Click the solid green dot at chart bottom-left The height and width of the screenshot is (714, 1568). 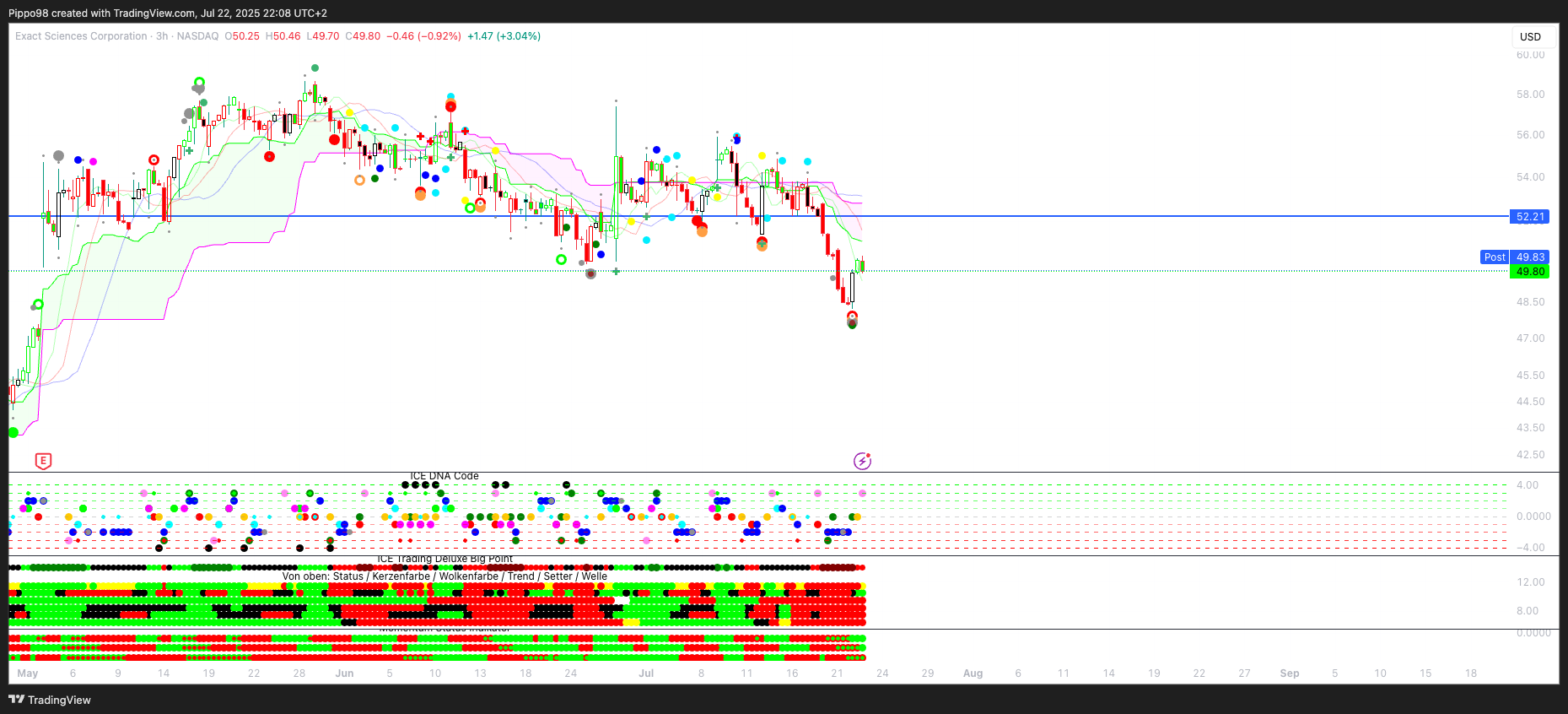(x=13, y=432)
